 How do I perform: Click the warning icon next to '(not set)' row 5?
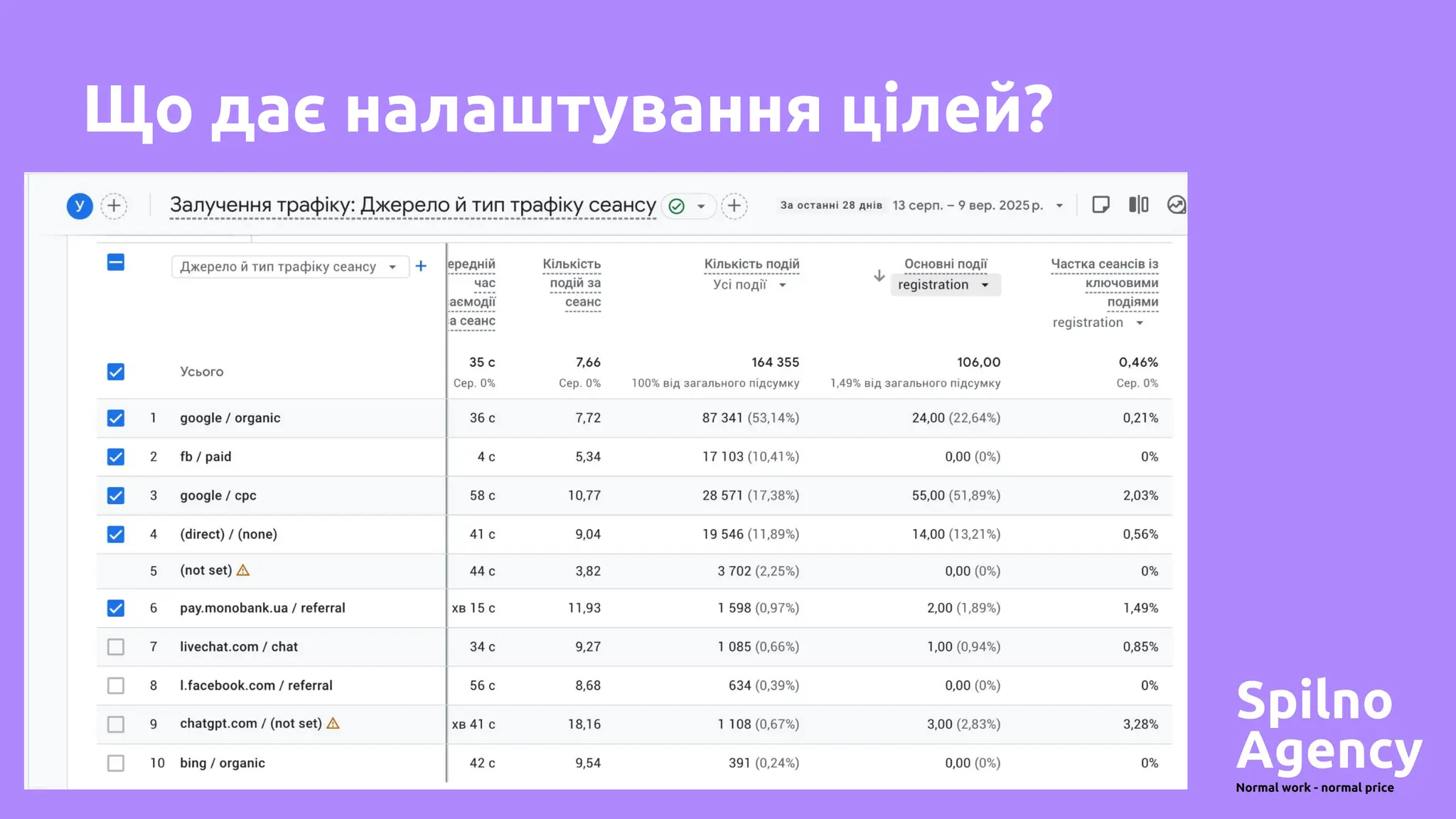pos(243,570)
